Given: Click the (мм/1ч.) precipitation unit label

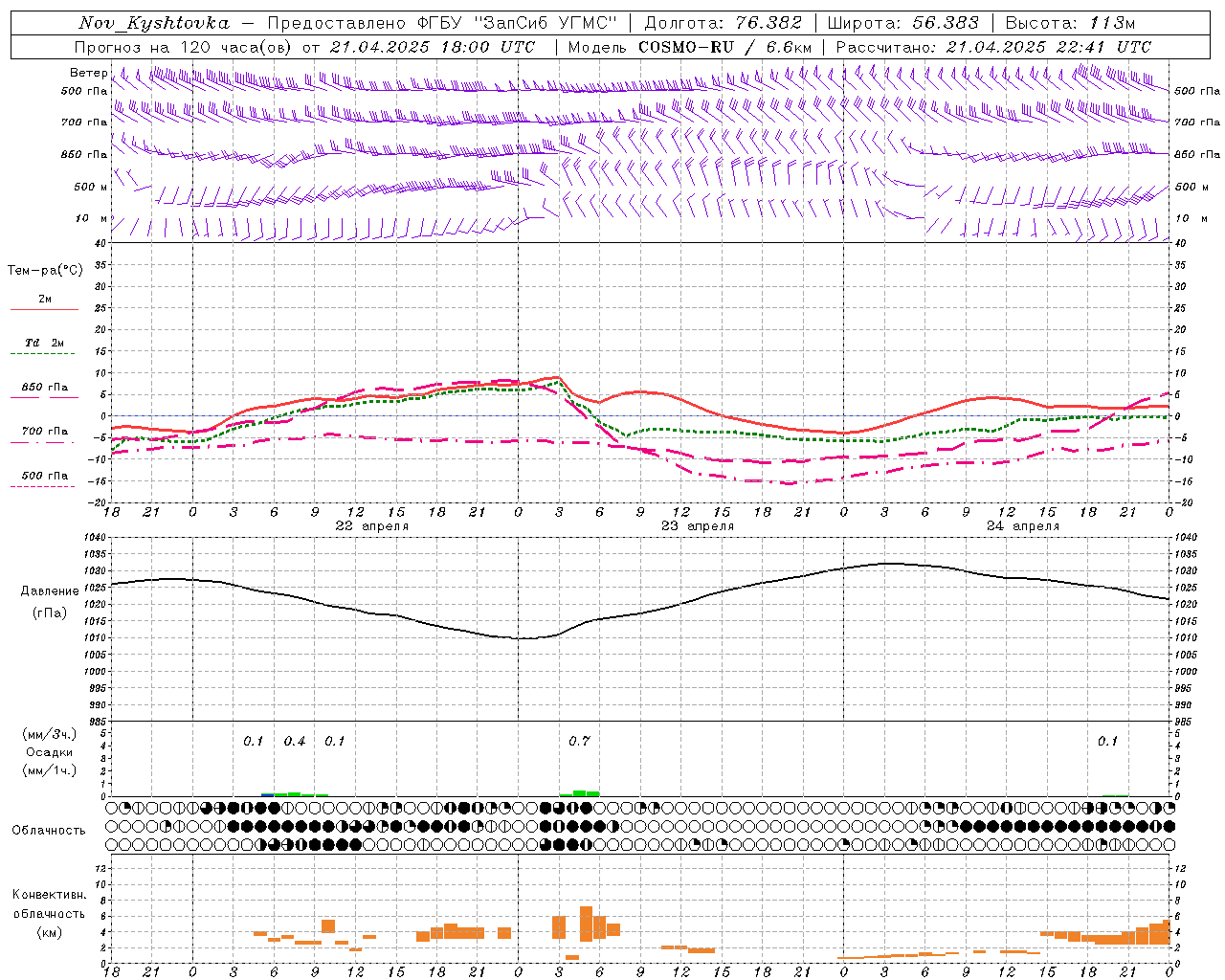Looking at the screenshot, I should click(50, 770).
